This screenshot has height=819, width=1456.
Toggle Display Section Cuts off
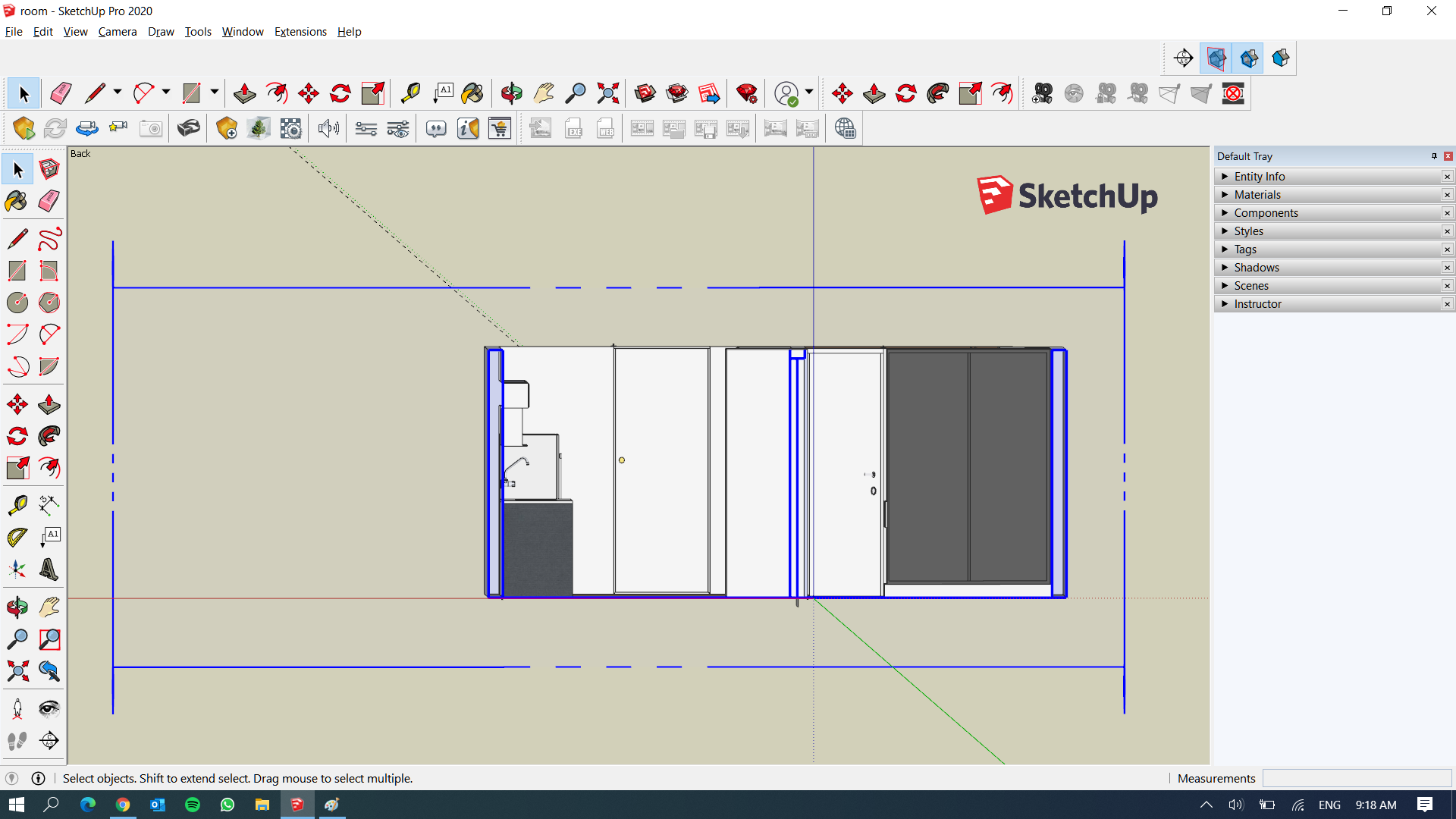click(1250, 58)
